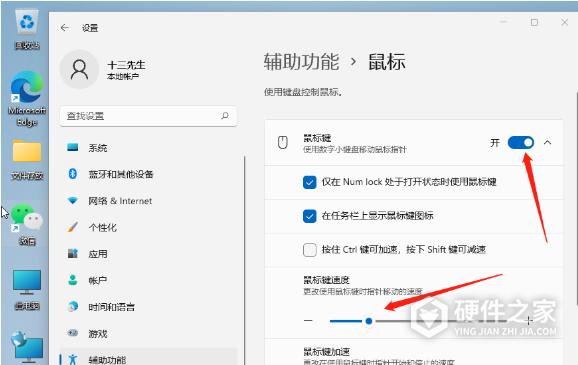
Task: Launch the Microsoft Edge desktop shortcut
Action: click(x=27, y=98)
